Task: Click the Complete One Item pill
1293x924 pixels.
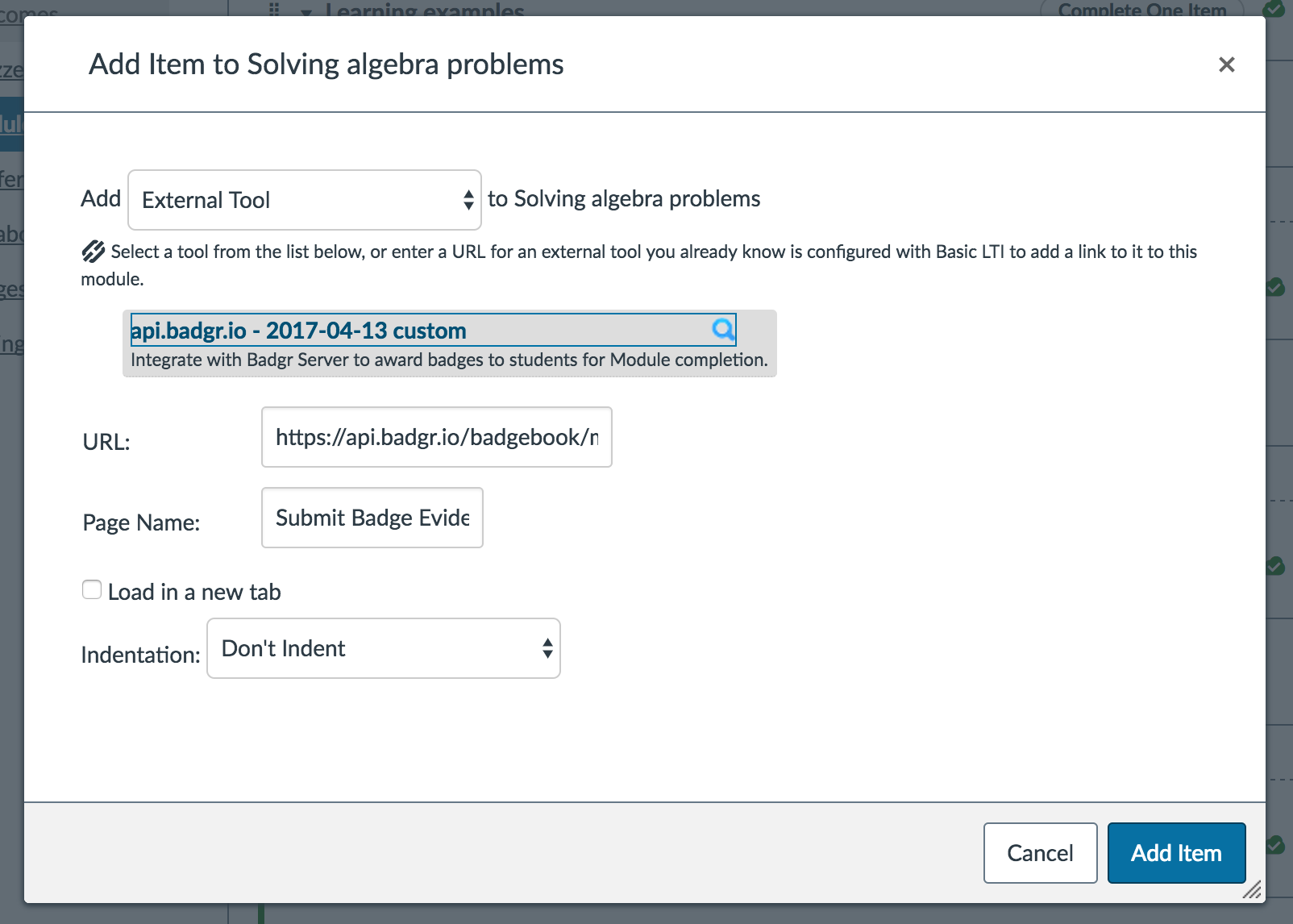Action: coord(1141,10)
